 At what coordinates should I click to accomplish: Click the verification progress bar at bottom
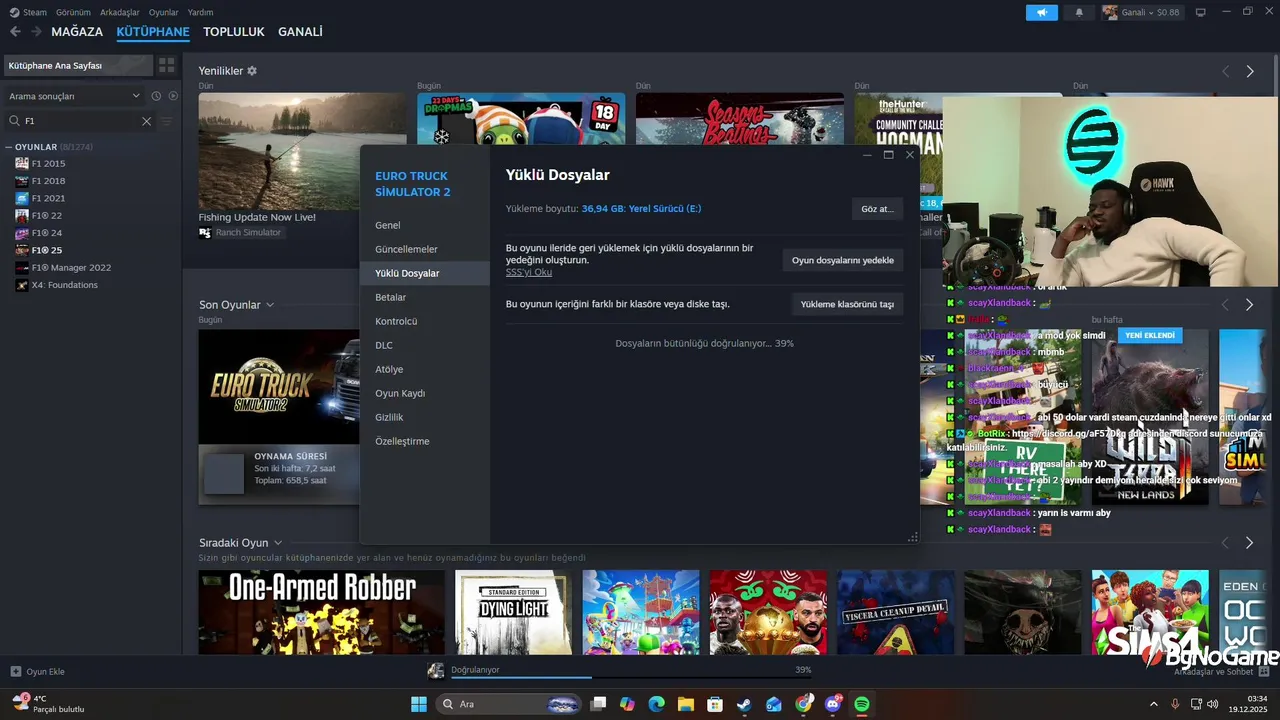pyautogui.click(x=631, y=677)
